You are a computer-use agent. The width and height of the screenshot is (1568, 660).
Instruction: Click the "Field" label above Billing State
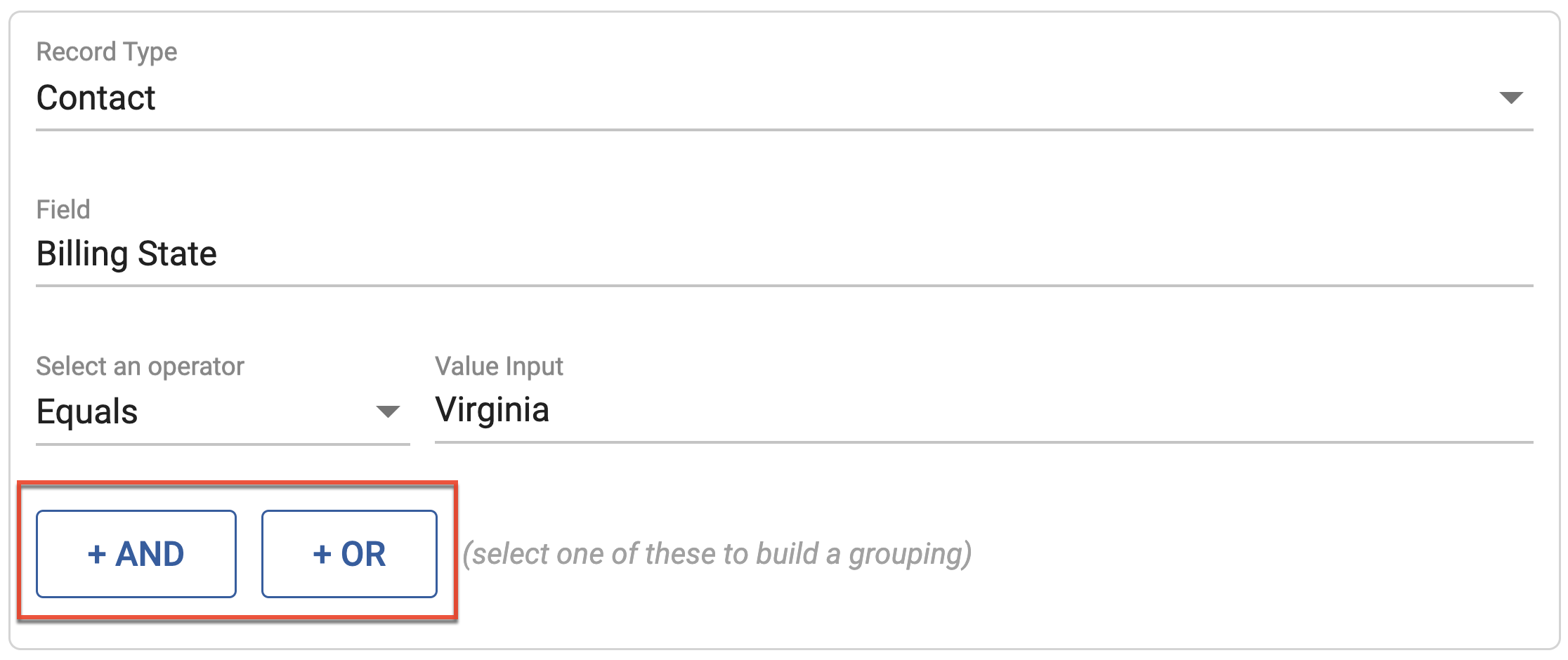point(63,209)
